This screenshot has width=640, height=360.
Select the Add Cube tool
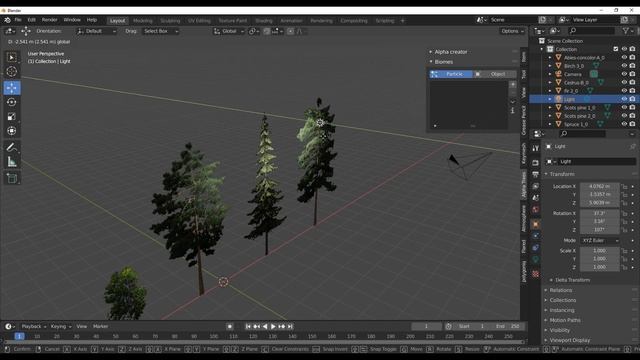[11, 178]
